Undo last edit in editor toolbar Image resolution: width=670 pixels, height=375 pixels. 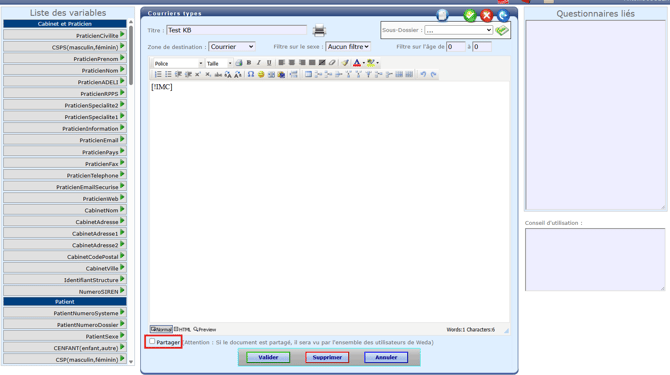click(423, 74)
